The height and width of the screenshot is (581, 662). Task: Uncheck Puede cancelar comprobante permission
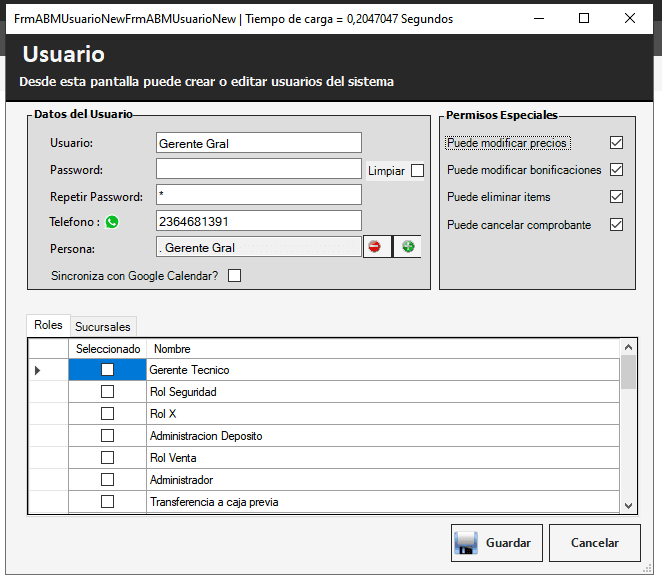[616, 225]
